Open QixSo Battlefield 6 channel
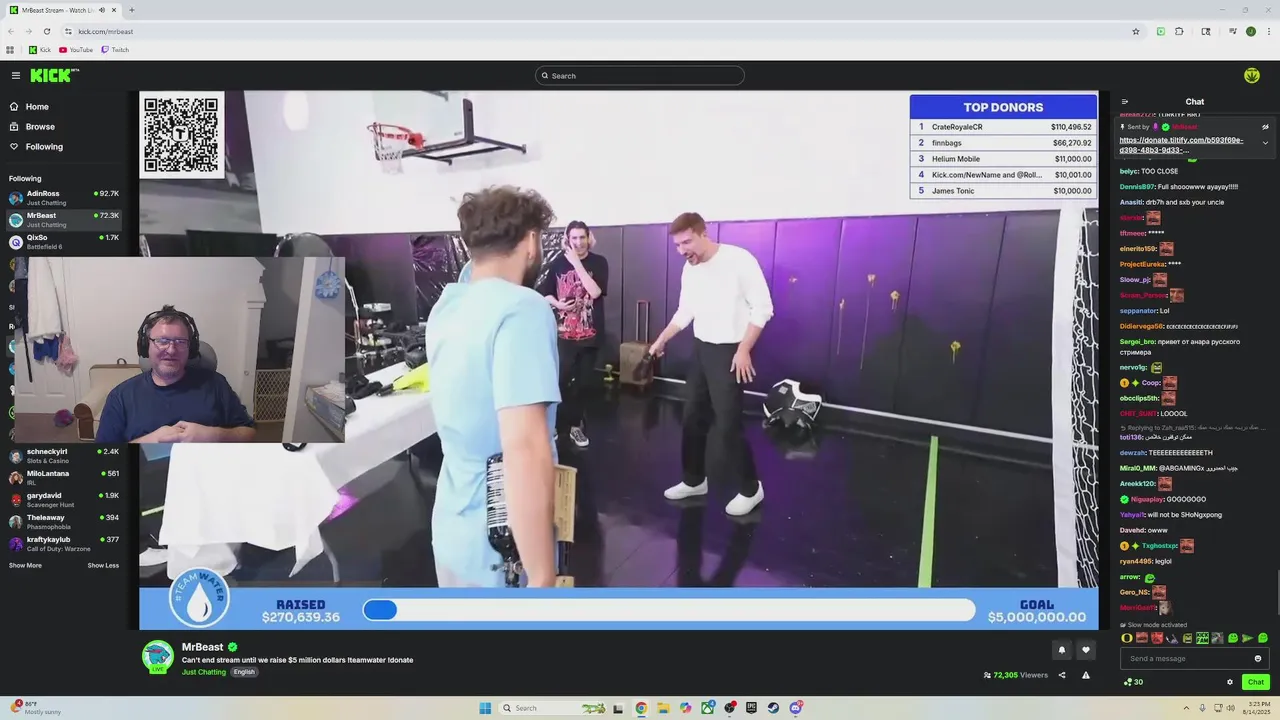The width and height of the screenshot is (1280, 720). [x=64, y=242]
